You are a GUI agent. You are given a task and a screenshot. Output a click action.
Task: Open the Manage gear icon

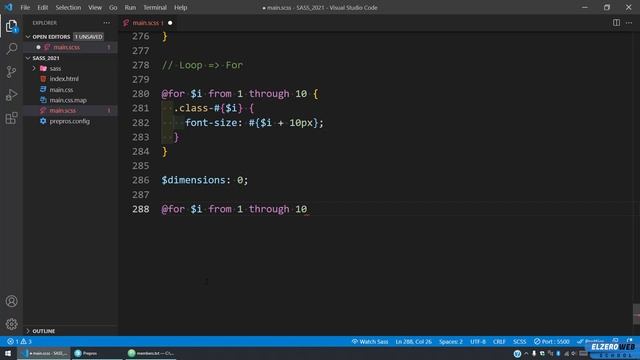[x=11, y=324]
